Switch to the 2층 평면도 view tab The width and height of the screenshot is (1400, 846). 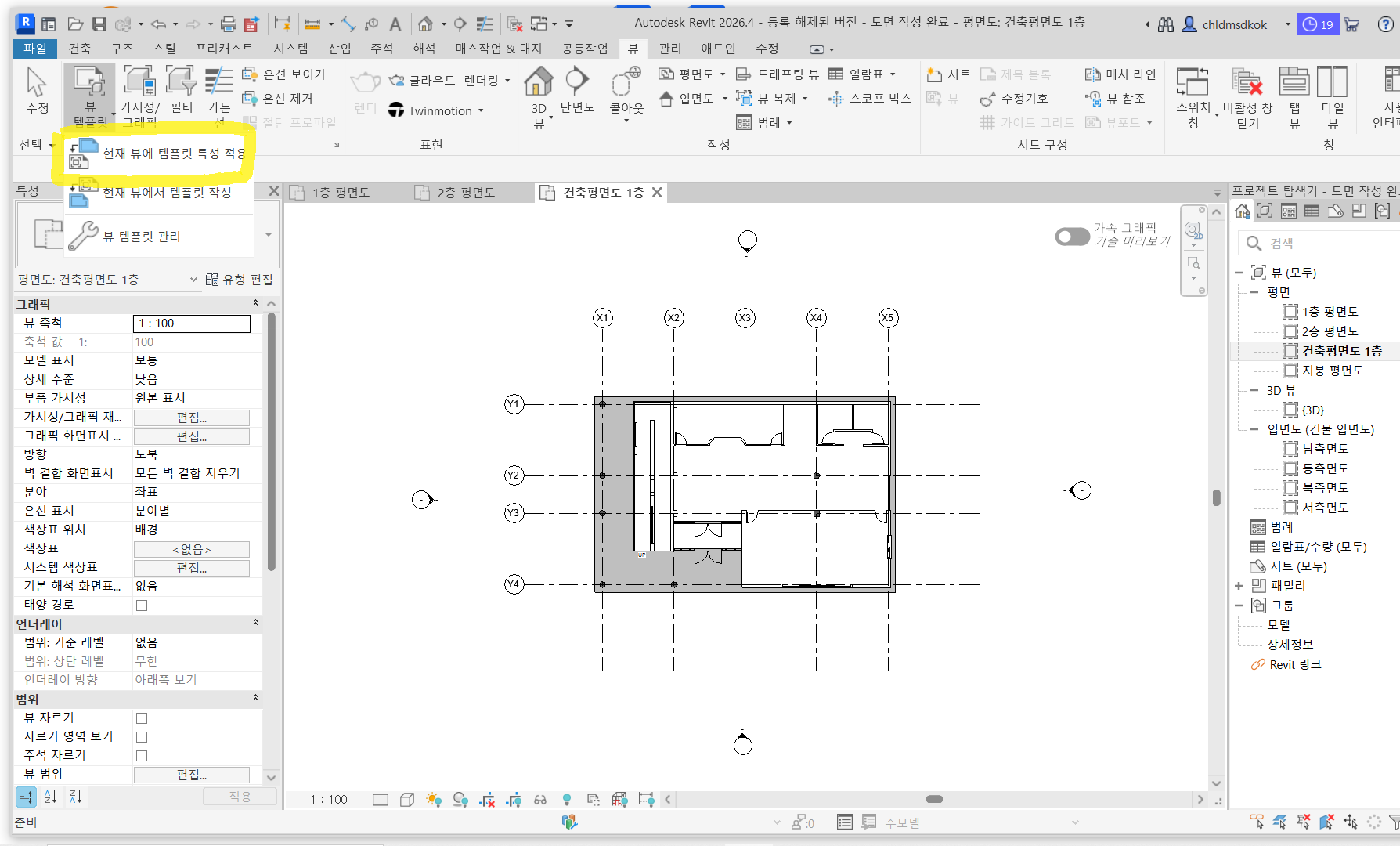tap(465, 193)
